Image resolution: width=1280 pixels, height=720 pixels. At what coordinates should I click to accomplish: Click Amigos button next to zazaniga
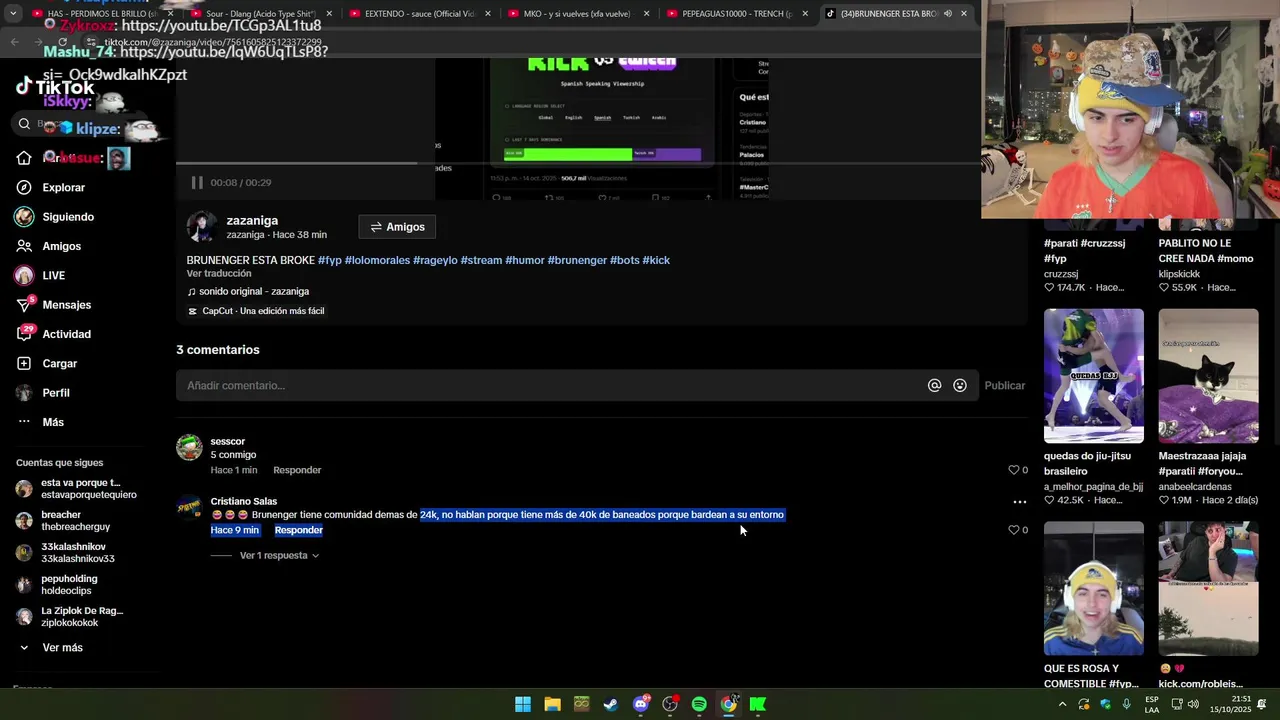(397, 227)
